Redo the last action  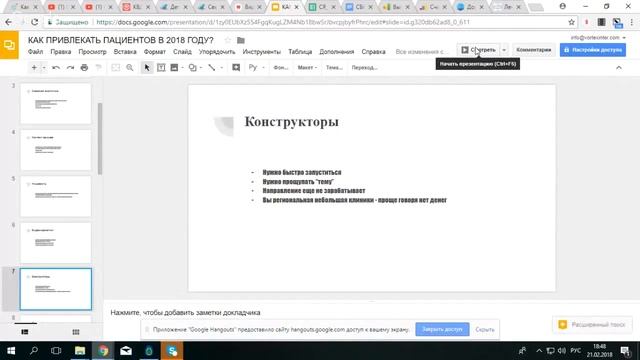(x=70, y=68)
